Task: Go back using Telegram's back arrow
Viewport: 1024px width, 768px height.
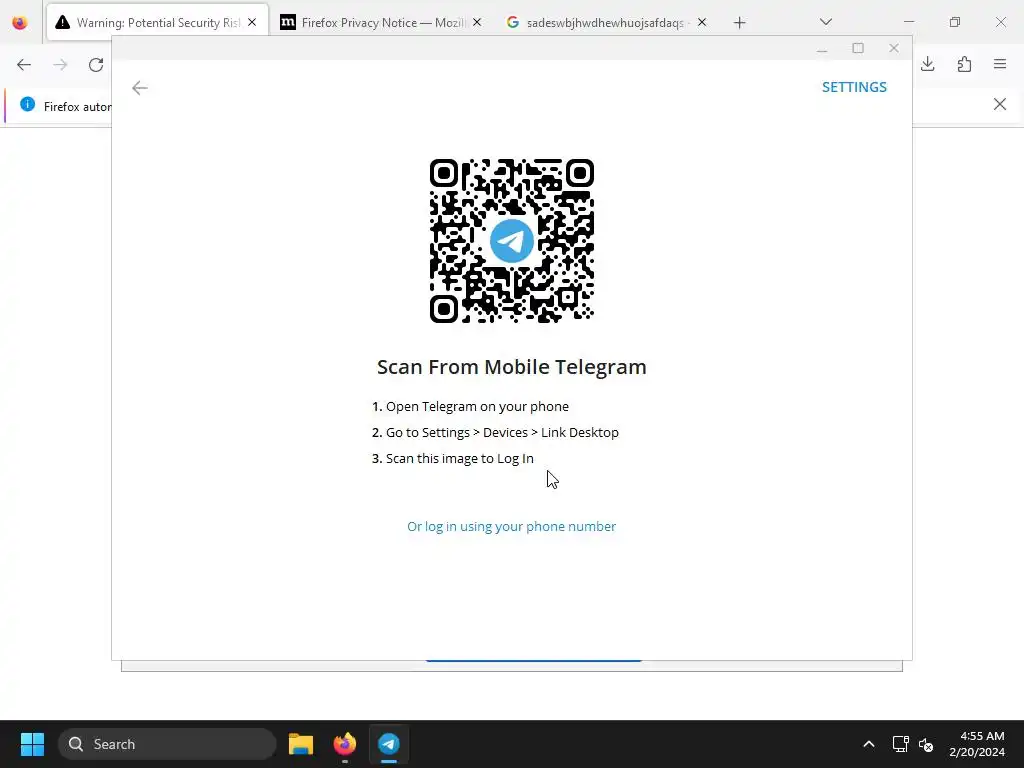Action: click(140, 88)
